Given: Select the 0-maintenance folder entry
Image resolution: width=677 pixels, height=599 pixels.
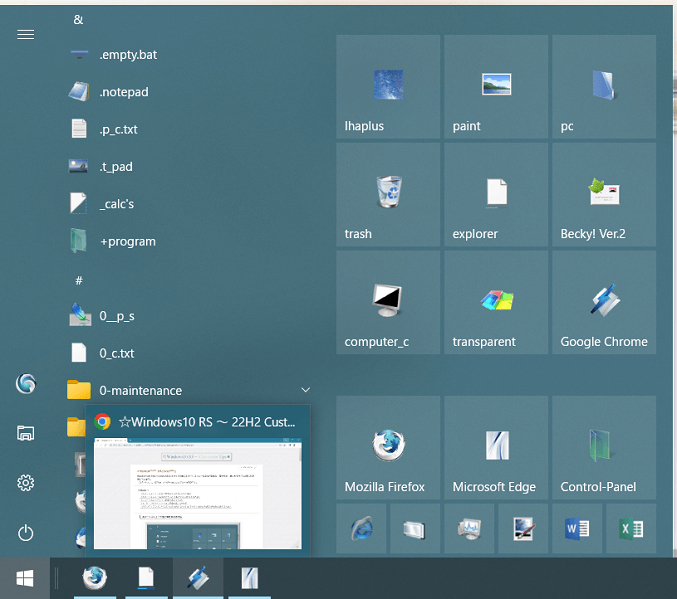Looking at the screenshot, I should point(190,390).
